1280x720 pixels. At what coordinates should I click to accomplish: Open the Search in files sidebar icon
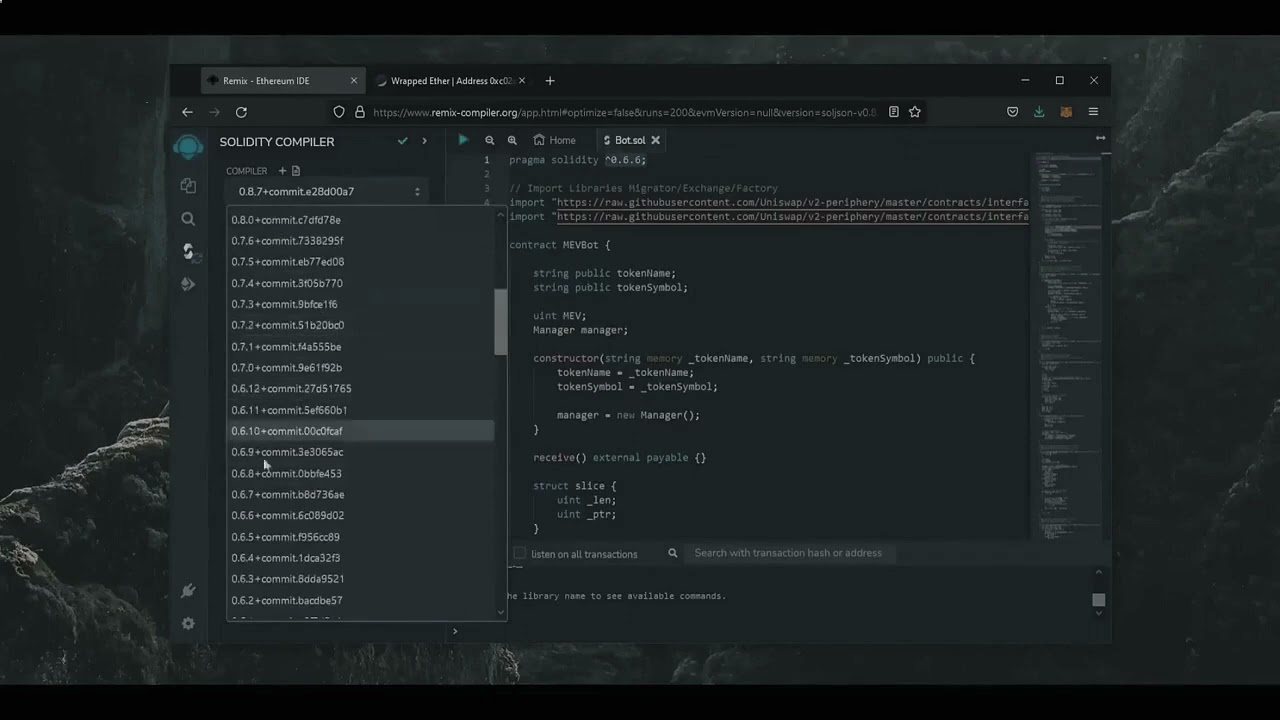click(x=188, y=218)
